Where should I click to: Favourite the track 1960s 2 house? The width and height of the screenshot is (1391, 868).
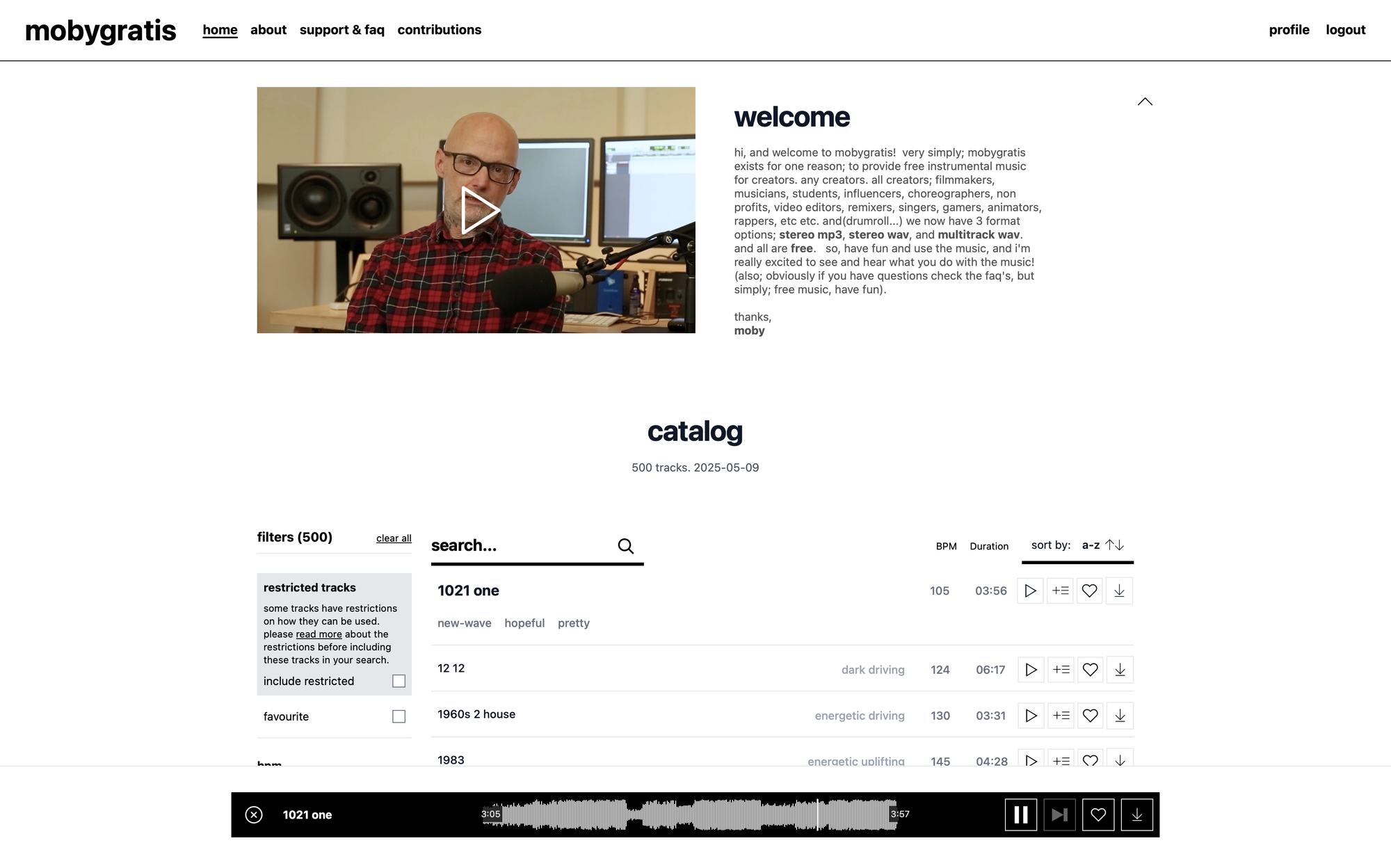coord(1091,716)
